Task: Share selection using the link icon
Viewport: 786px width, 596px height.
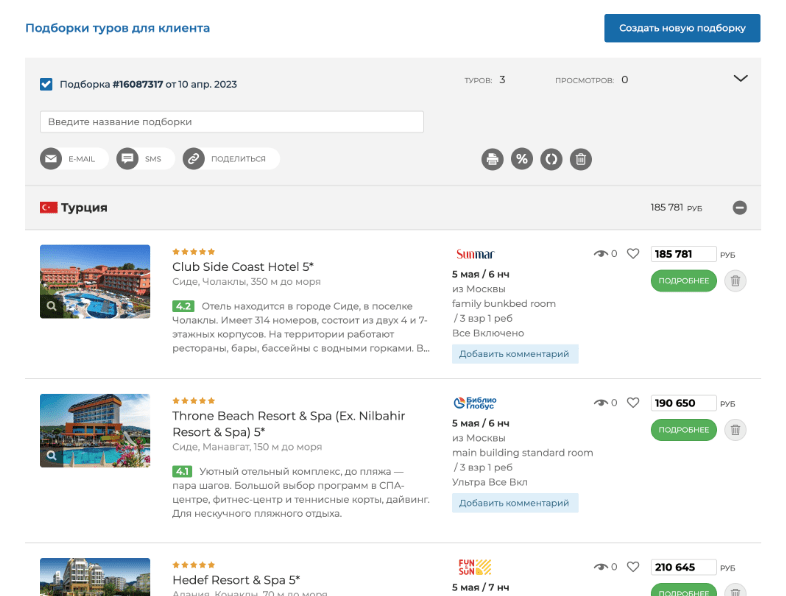Action: [193, 159]
